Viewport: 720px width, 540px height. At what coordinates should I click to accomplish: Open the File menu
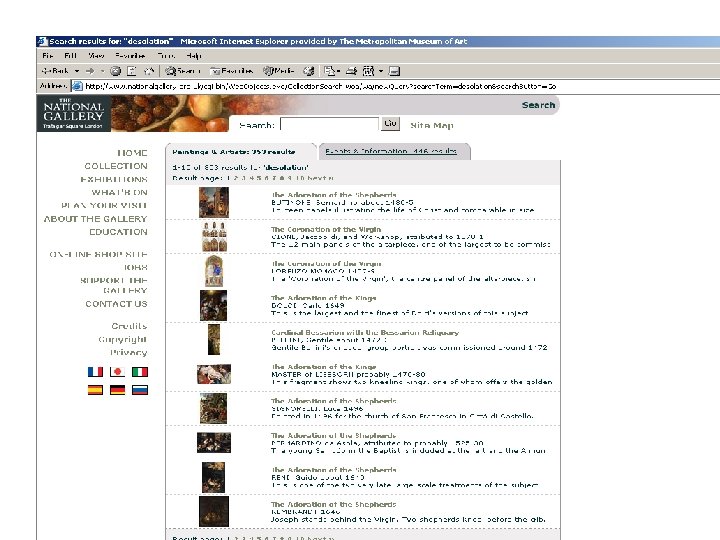coord(47,56)
